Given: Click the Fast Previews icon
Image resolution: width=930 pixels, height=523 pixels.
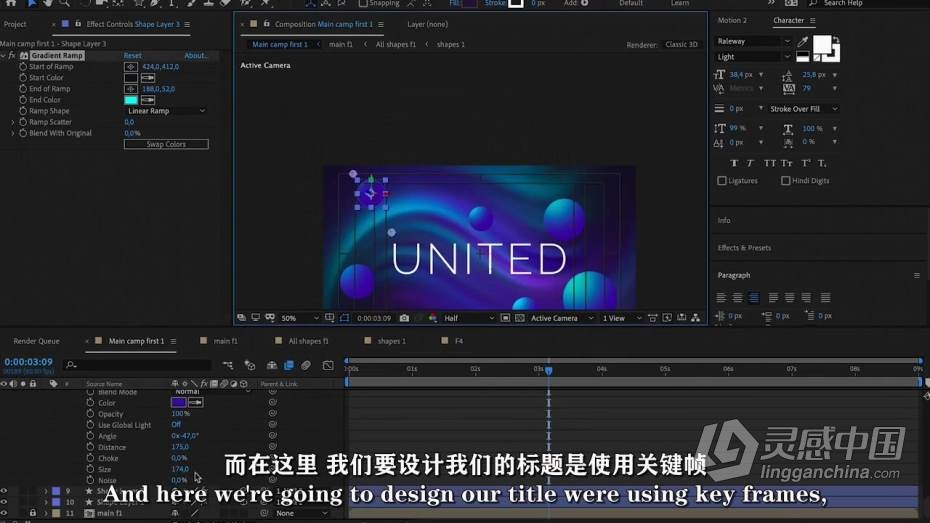Looking at the screenshot, I should (667, 318).
